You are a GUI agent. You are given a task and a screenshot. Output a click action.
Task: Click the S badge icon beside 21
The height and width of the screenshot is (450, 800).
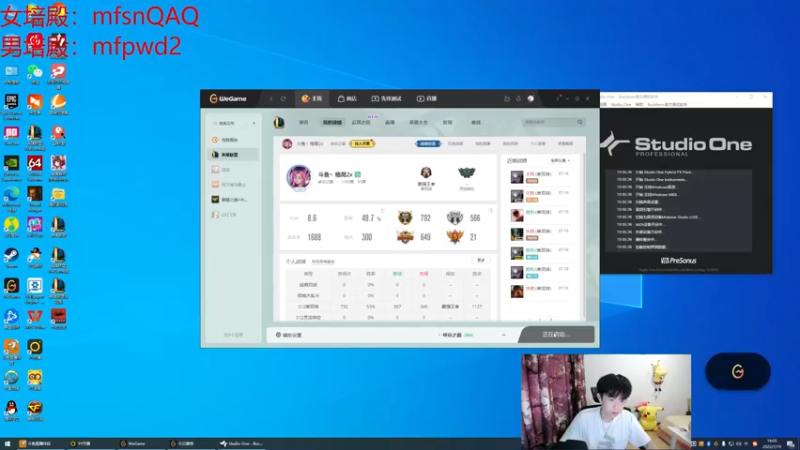pyautogui.click(x=455, y=237)
